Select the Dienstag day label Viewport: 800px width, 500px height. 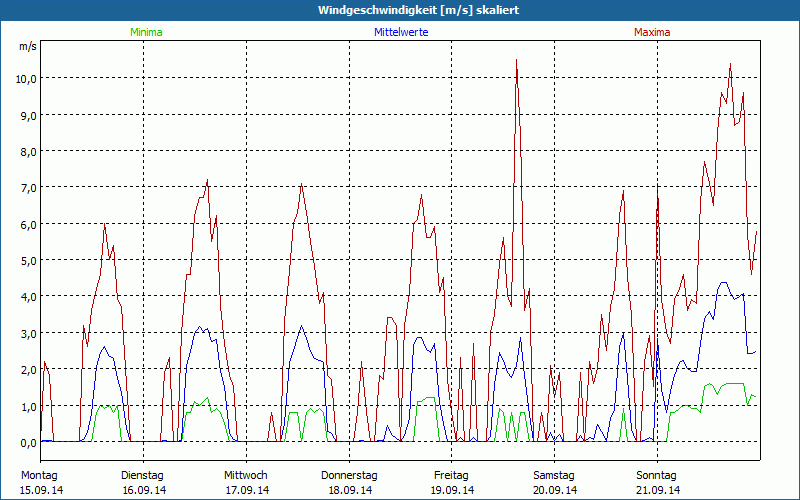143,475
